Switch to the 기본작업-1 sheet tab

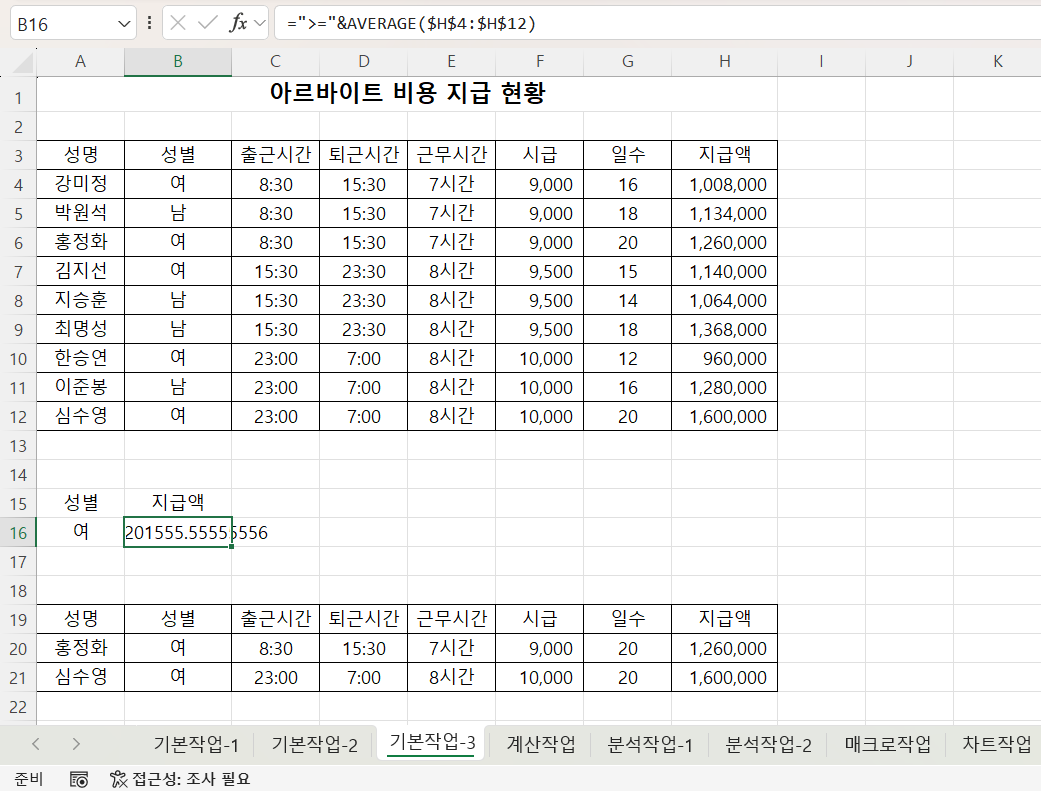196,745
